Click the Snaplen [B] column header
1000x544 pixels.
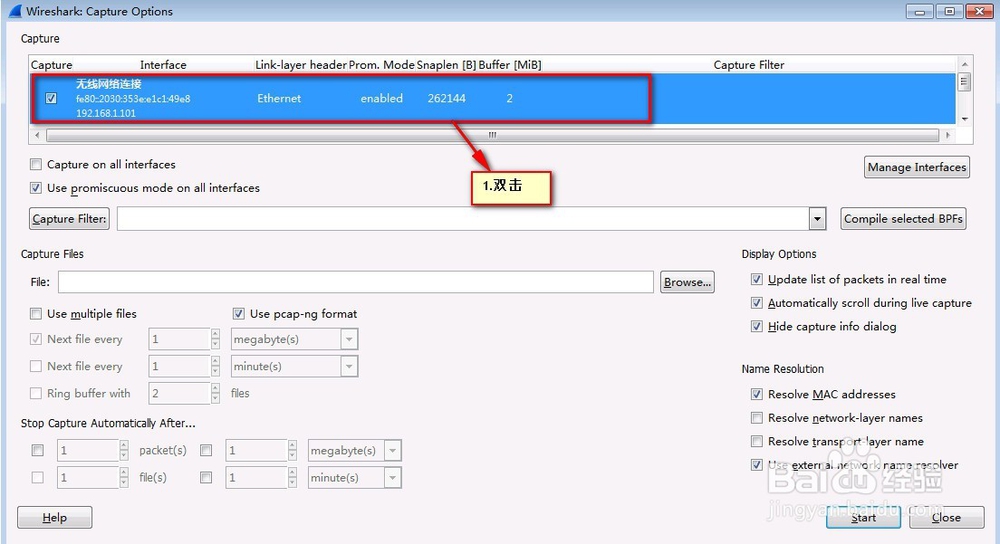click(446, 65)
